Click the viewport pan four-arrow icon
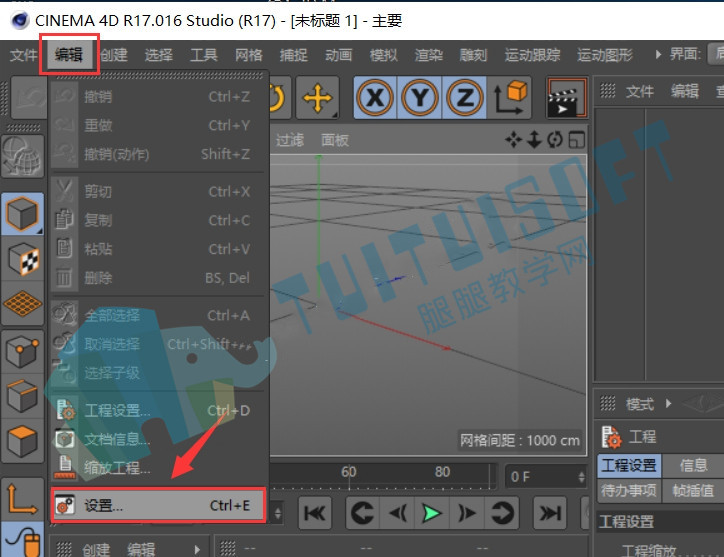 513,139
